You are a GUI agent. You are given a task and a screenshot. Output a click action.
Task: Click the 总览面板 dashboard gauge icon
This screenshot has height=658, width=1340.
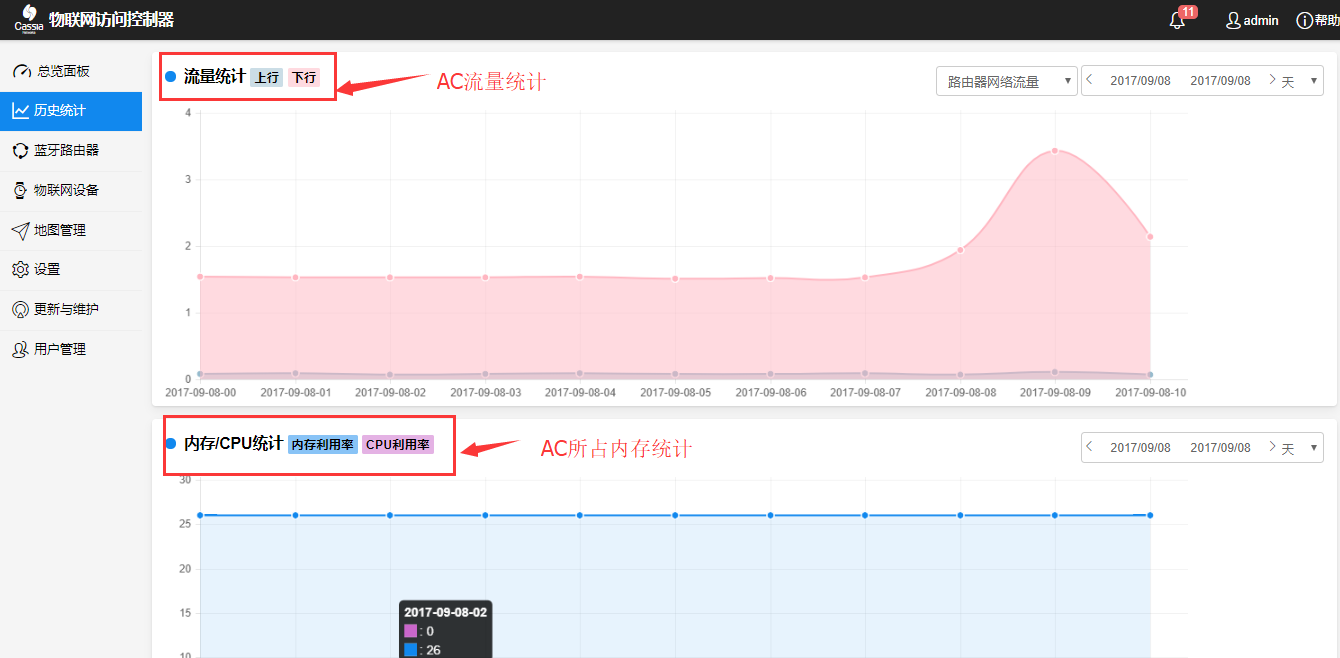21,71
